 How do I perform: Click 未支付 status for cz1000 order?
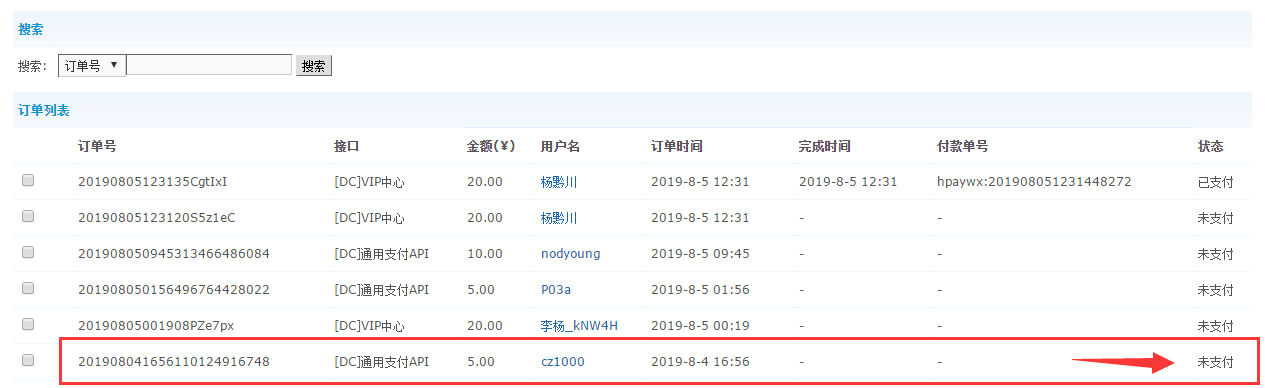pos(1216,361)
